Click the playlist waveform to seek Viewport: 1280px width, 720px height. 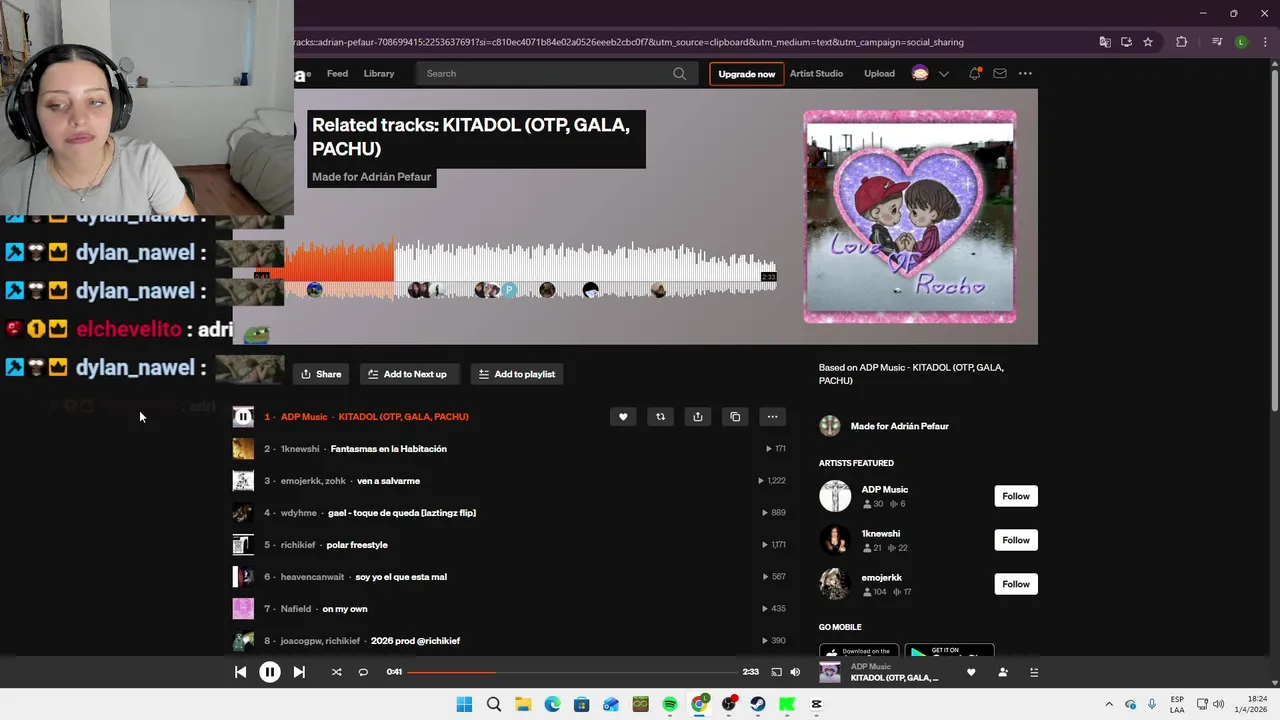[530, 268]
